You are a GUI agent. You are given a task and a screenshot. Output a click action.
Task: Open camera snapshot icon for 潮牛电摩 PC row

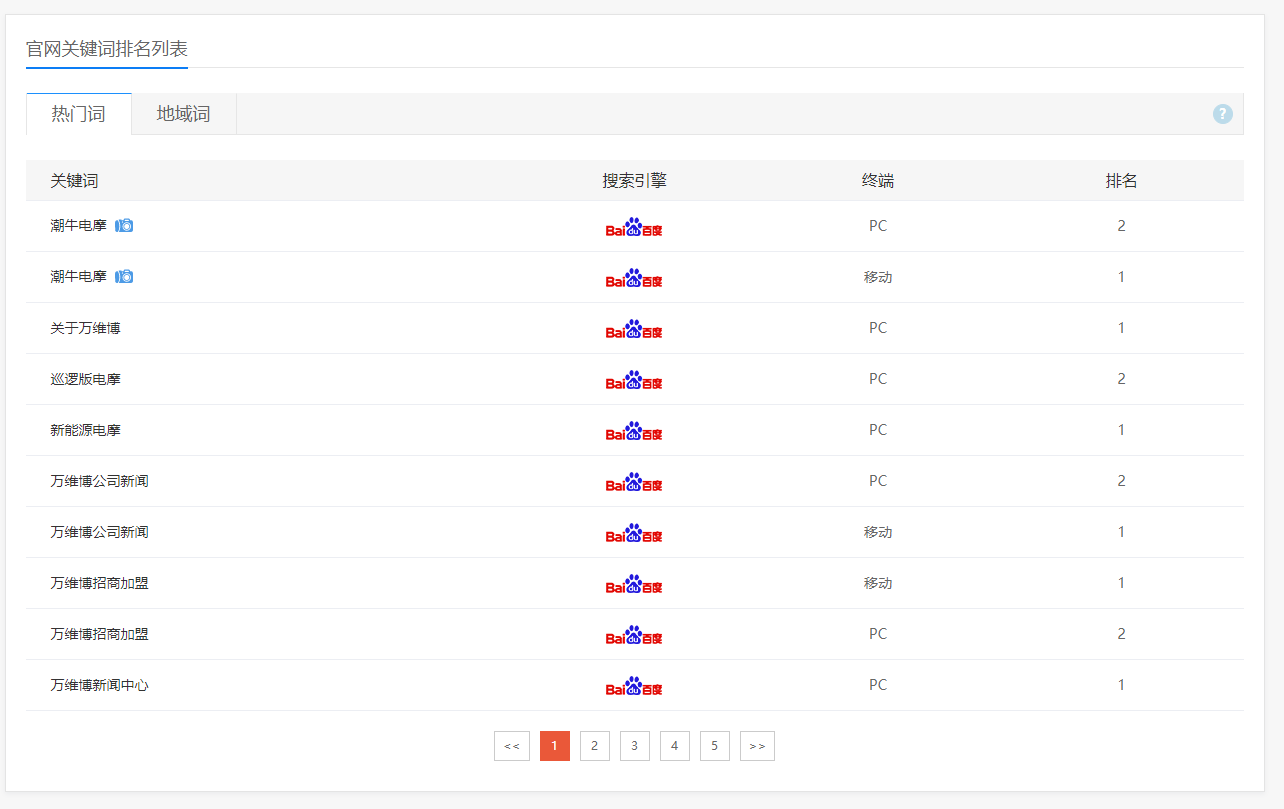124,226
